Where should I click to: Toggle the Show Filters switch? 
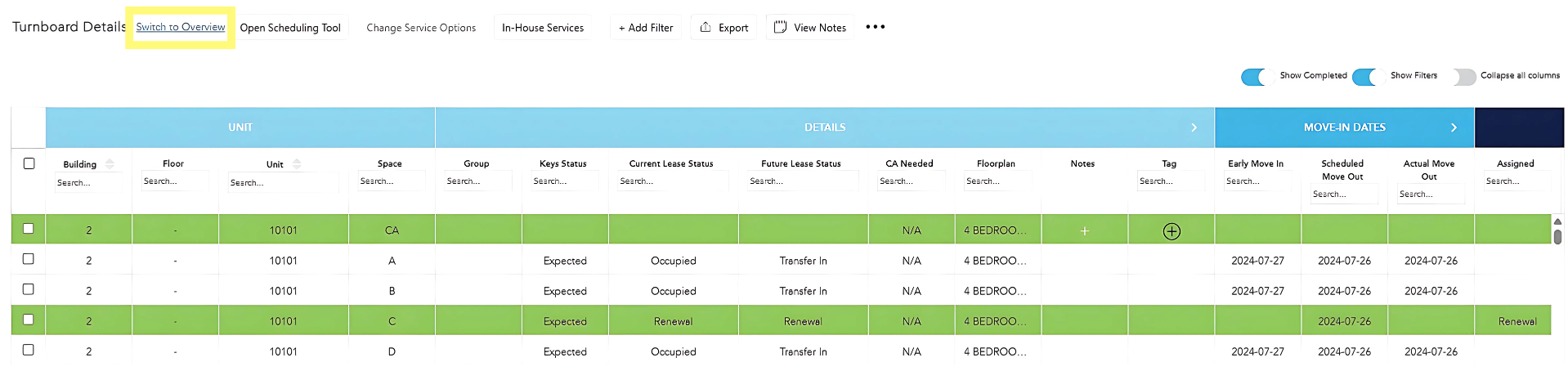pos(1366,76)
